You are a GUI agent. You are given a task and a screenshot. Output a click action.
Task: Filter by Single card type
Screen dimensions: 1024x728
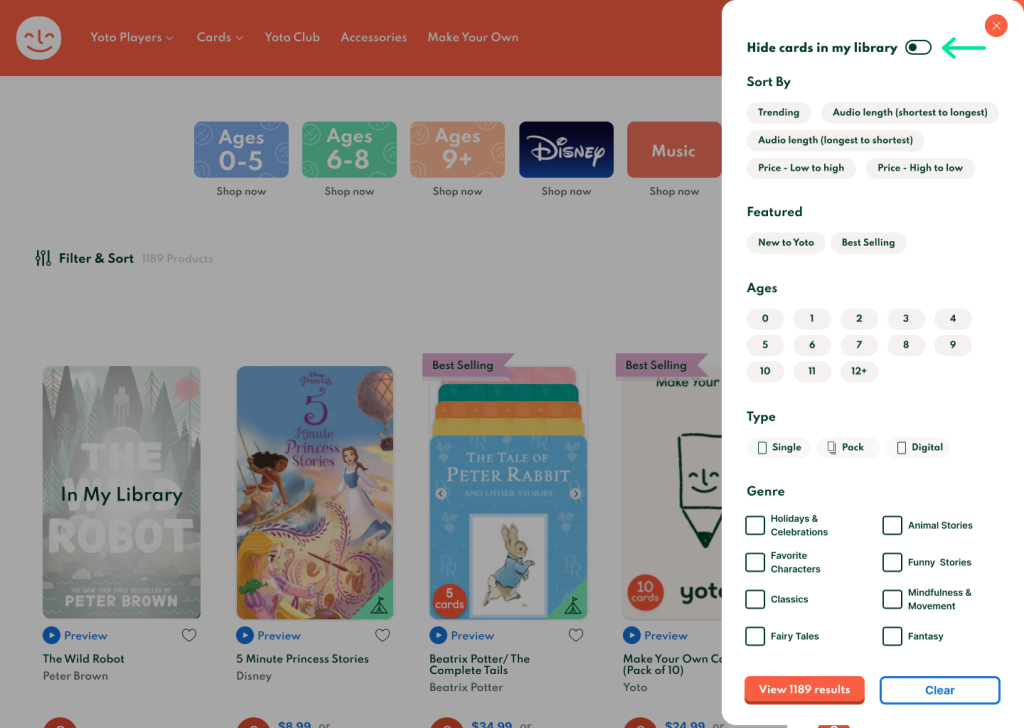778,447
